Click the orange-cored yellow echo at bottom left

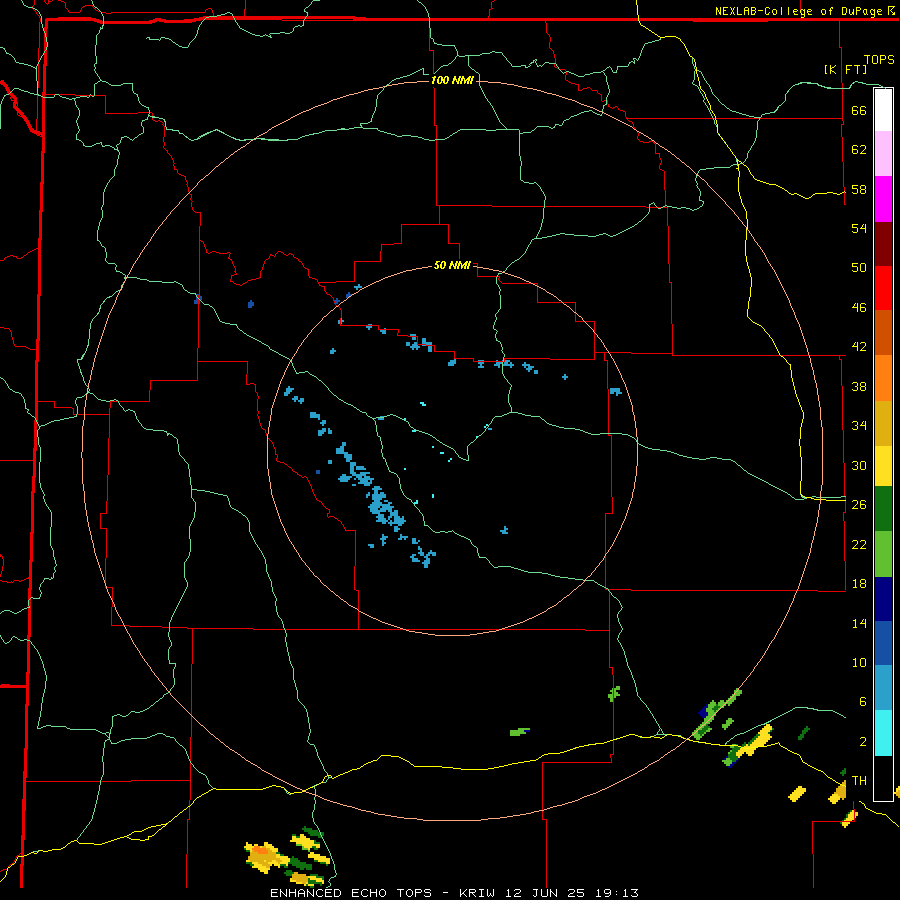coord(266,856)
